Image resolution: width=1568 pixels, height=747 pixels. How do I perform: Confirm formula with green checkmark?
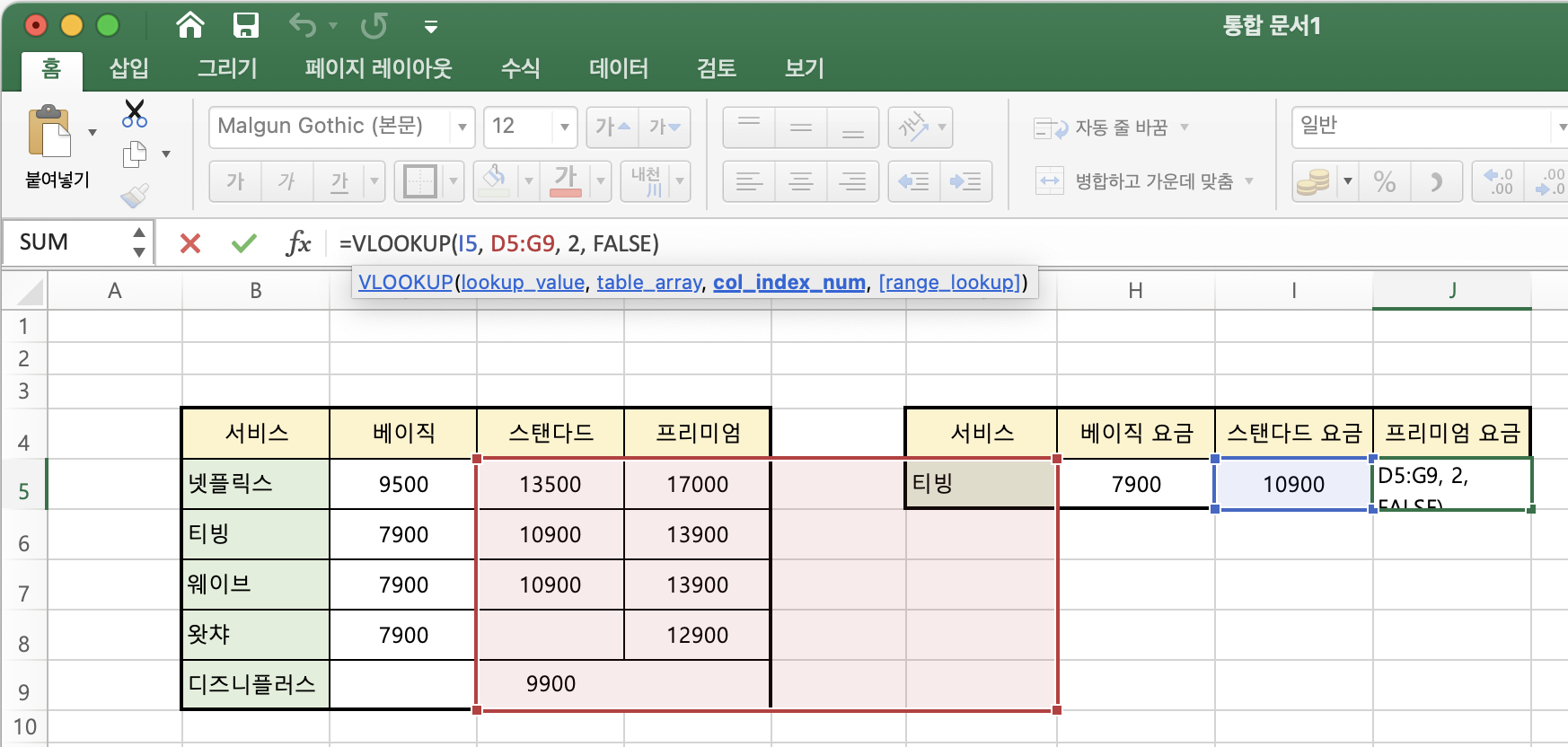coord(243,243)
